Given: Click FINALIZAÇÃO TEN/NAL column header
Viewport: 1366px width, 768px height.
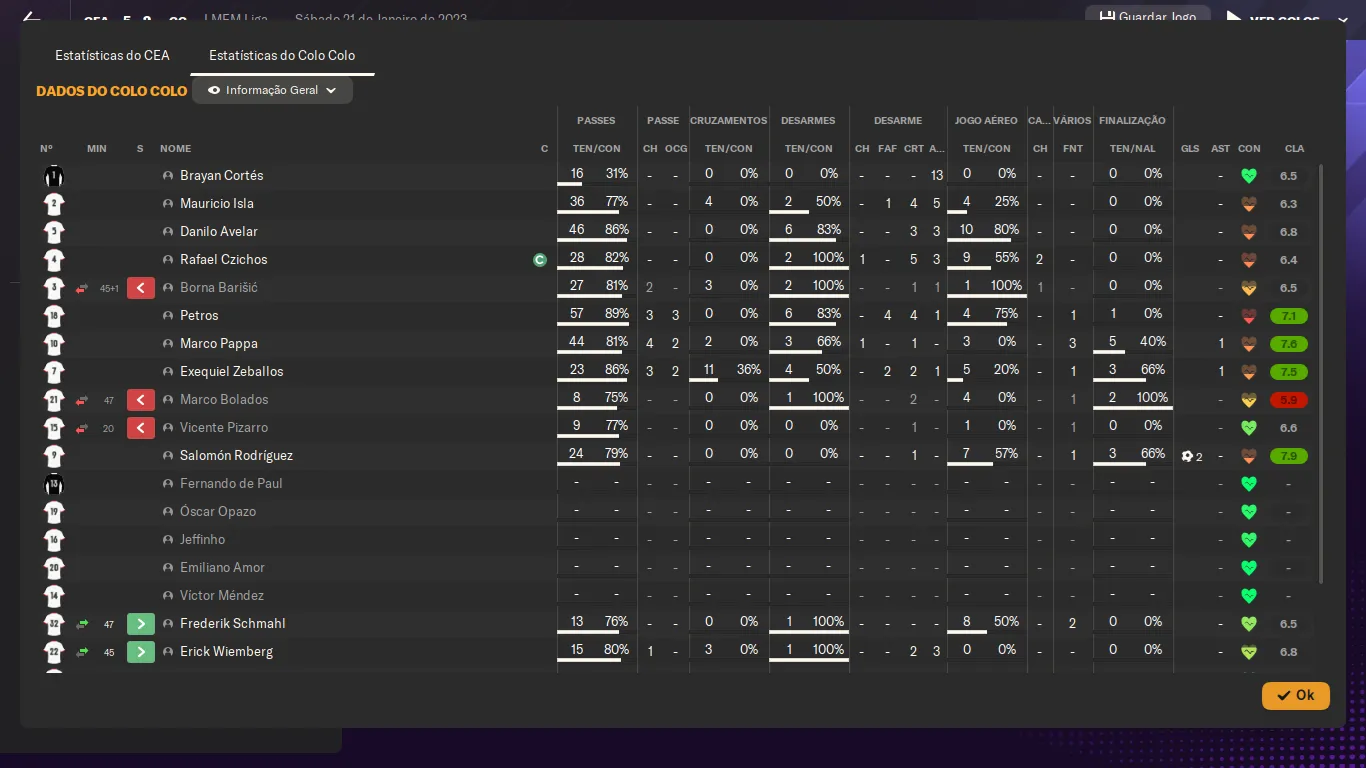Looking at the screenshot, I should click(x=1132, y=149).
